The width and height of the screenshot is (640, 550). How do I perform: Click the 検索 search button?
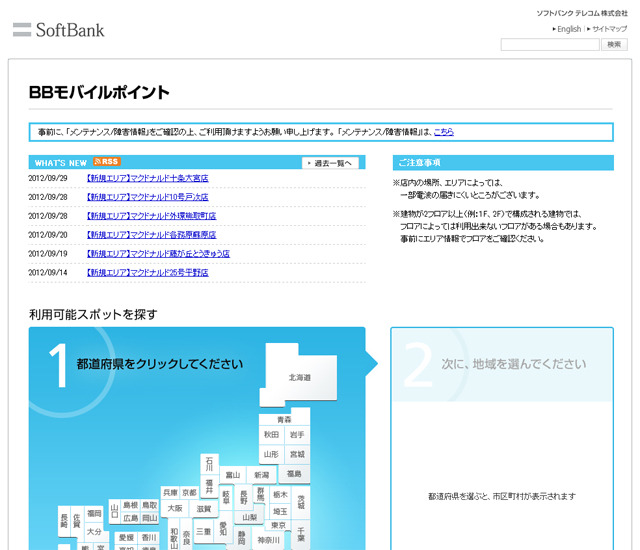614,44
